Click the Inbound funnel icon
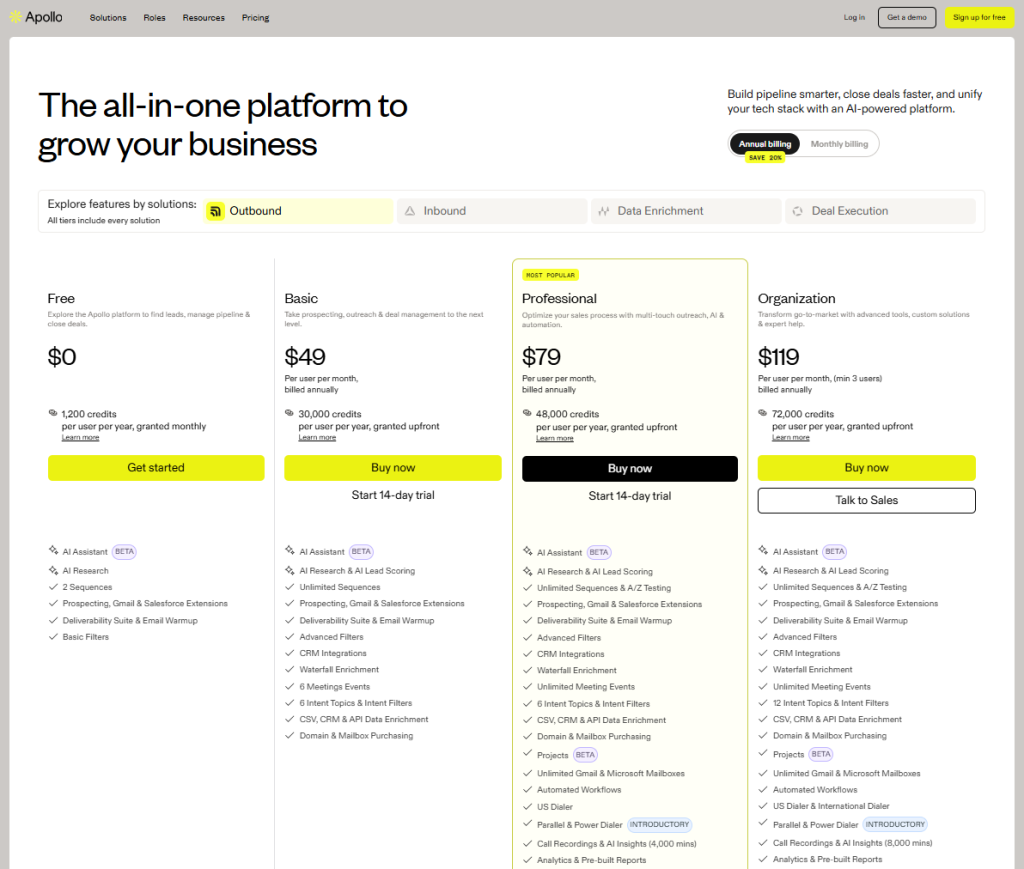 412,210
